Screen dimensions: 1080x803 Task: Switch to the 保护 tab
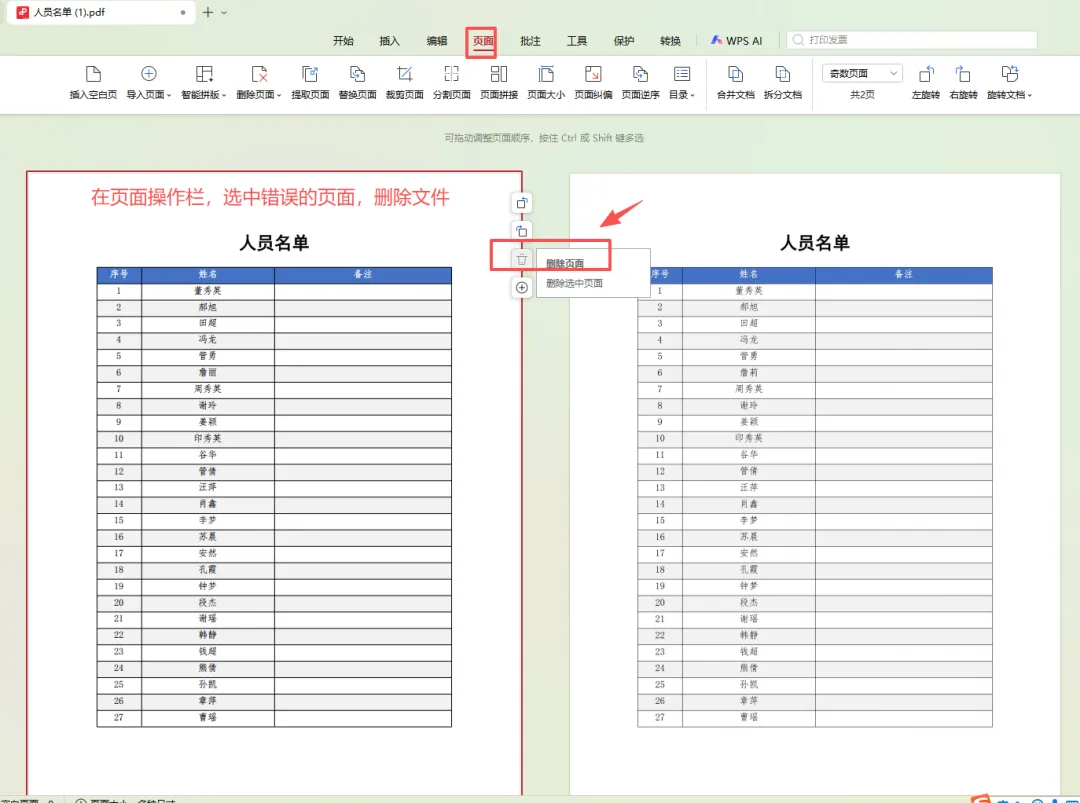(x=623, y=41)
